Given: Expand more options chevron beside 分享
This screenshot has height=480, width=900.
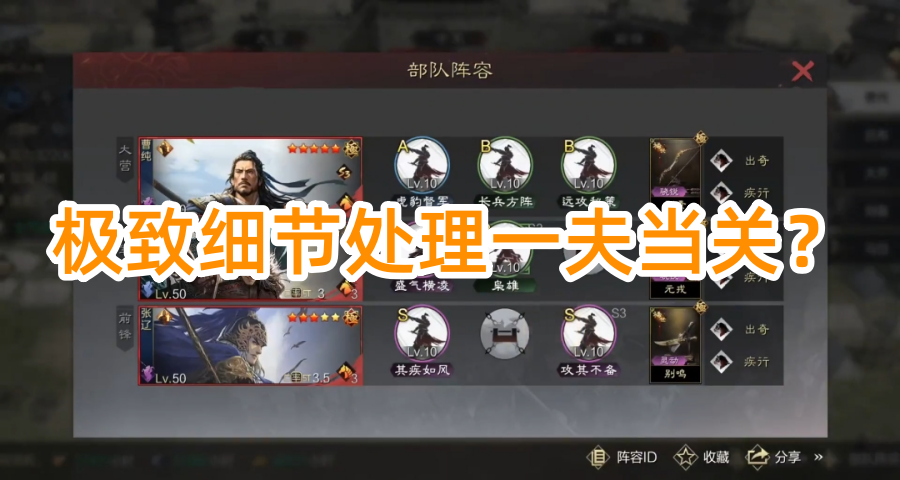Looking at the screenshot, I should 818,457.
